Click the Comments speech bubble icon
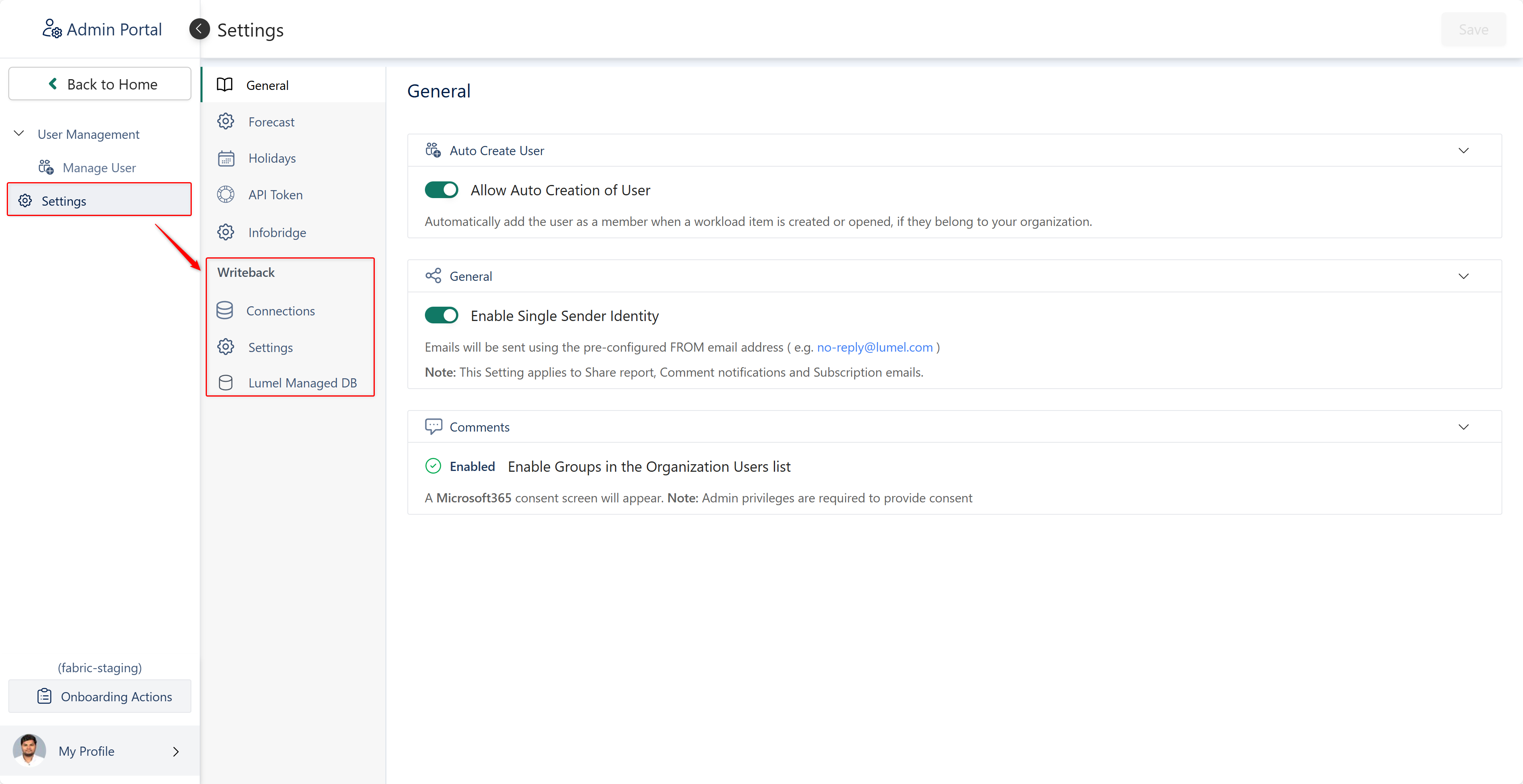 [433, 426]
